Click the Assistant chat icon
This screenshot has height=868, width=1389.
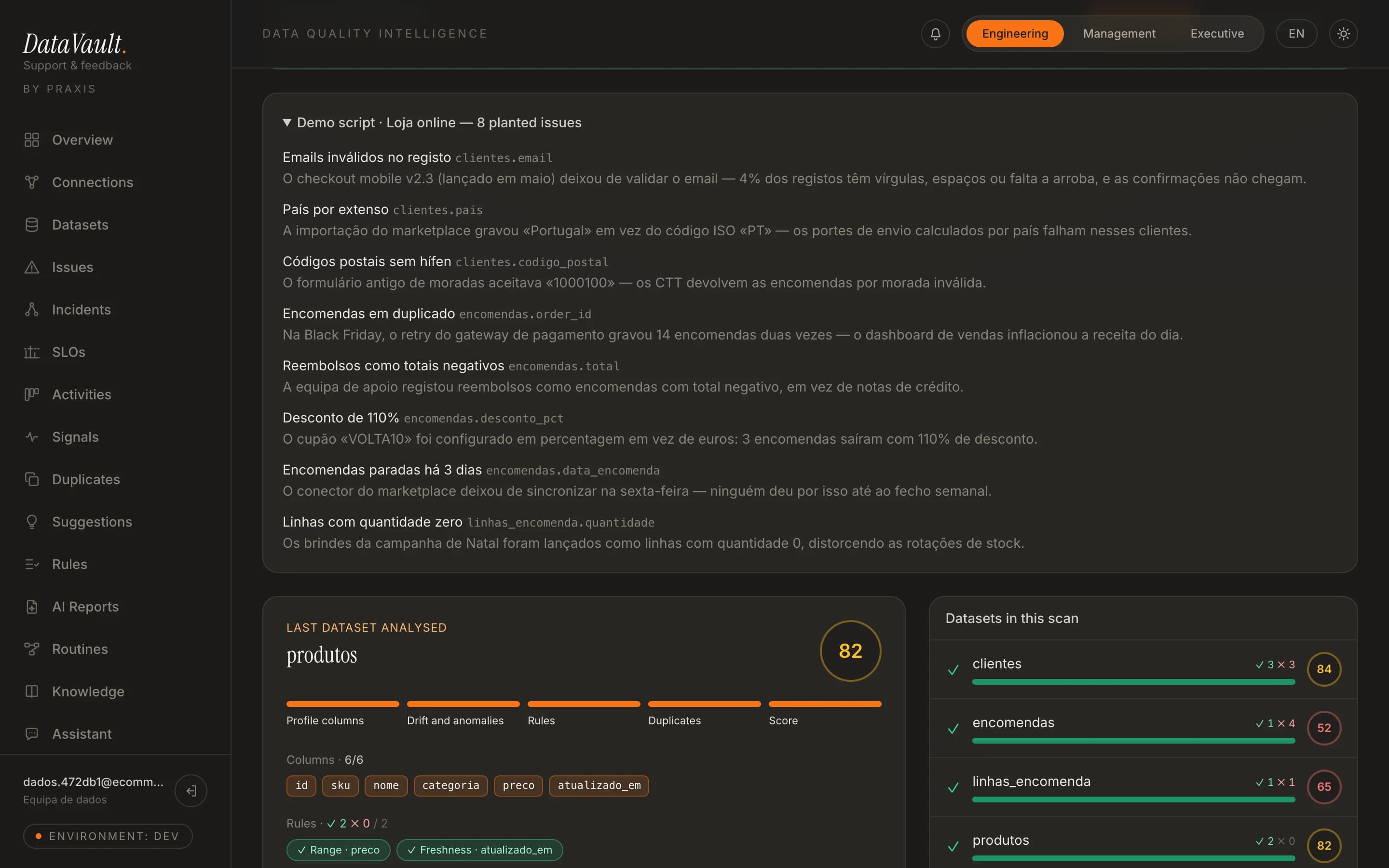coord(31,734)
